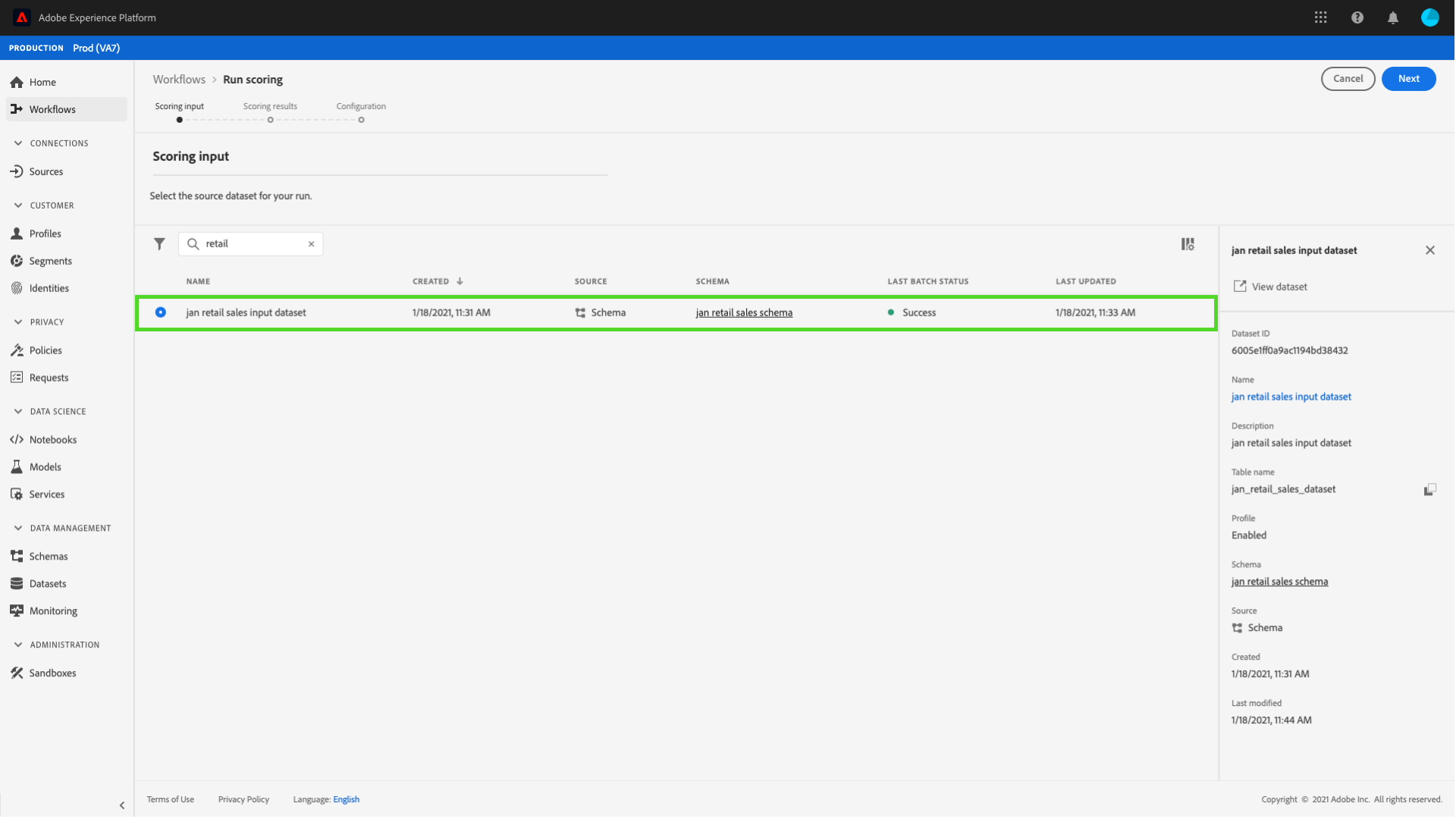The image size is (1456, 819).
Task: Copy table name with copy icon
Action: [1429, 490]
